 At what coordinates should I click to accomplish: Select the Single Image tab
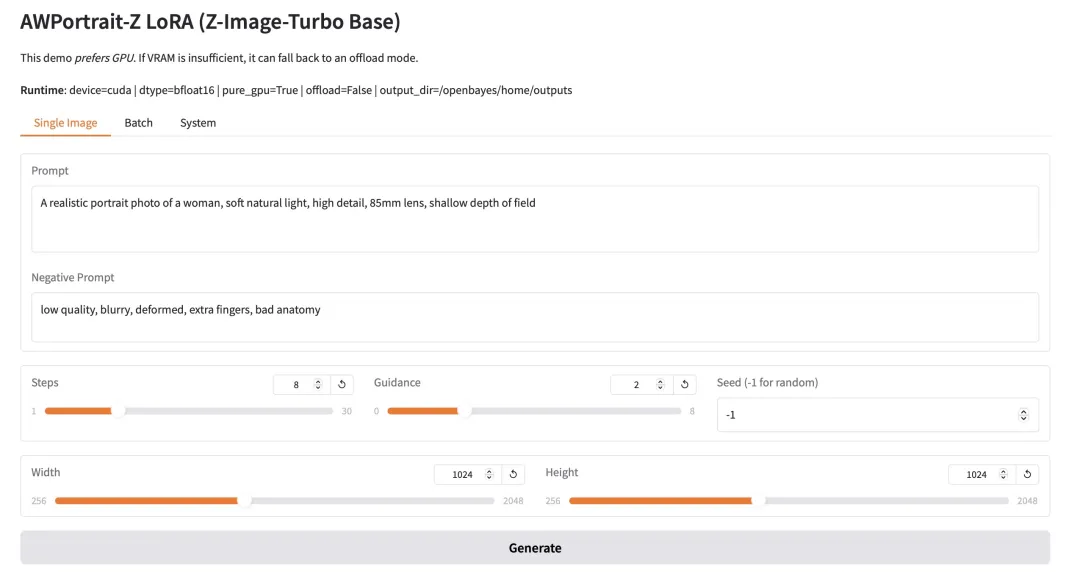point(66,123)
